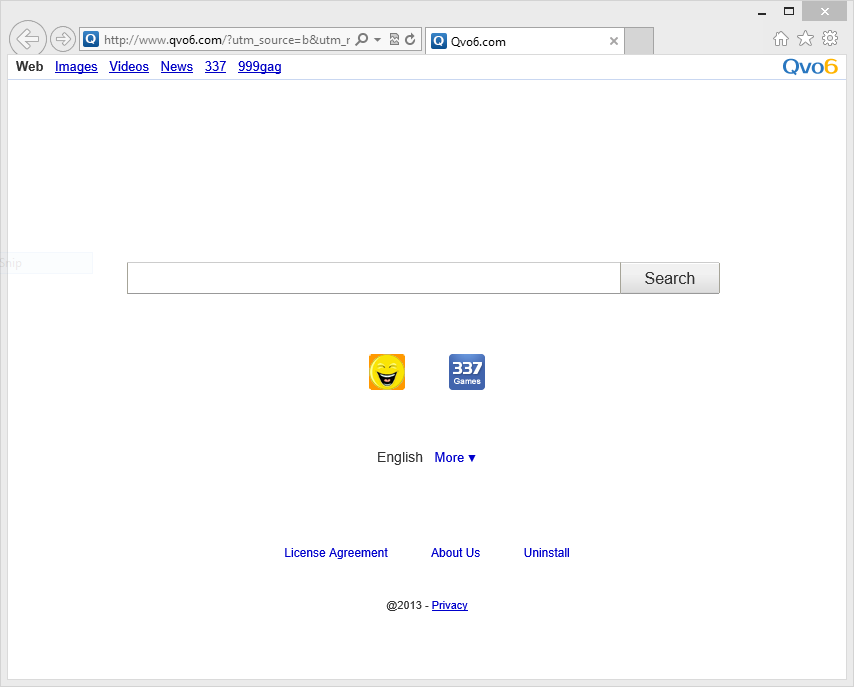854x687 pixels.
Task: Focus the main search text box
Action: point(374,278)
